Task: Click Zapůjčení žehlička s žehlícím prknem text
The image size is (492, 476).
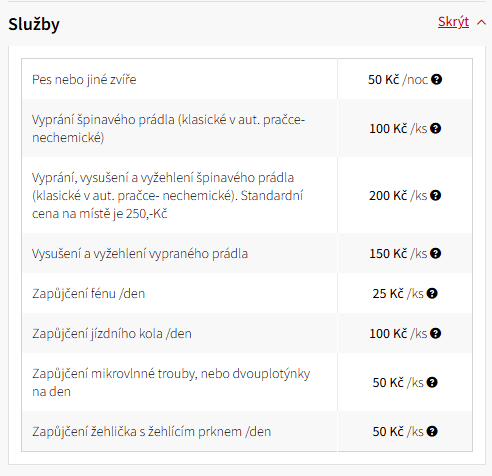Action: (152, 432)
